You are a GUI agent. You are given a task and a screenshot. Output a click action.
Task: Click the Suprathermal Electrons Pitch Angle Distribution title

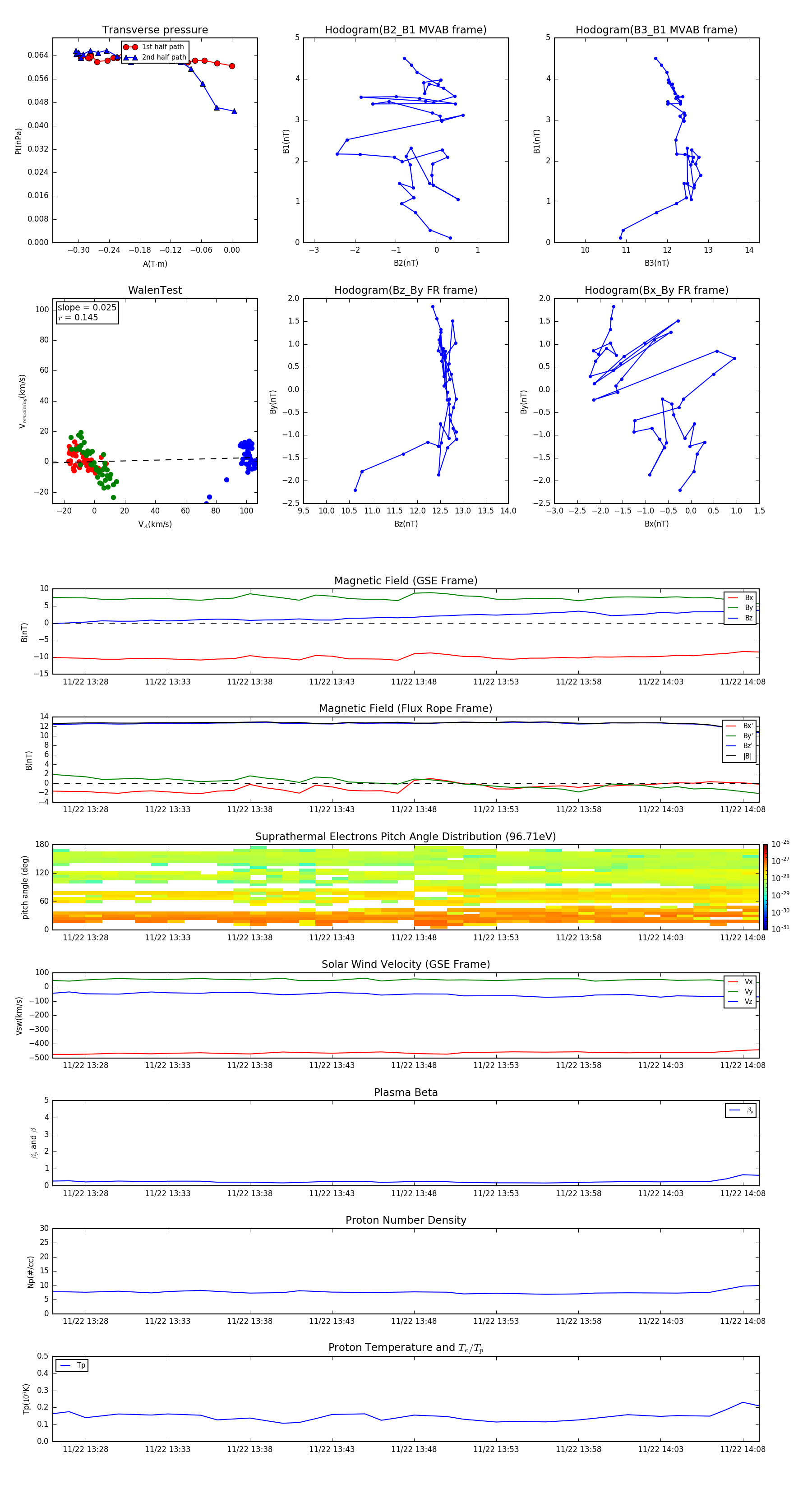point(406,837)
